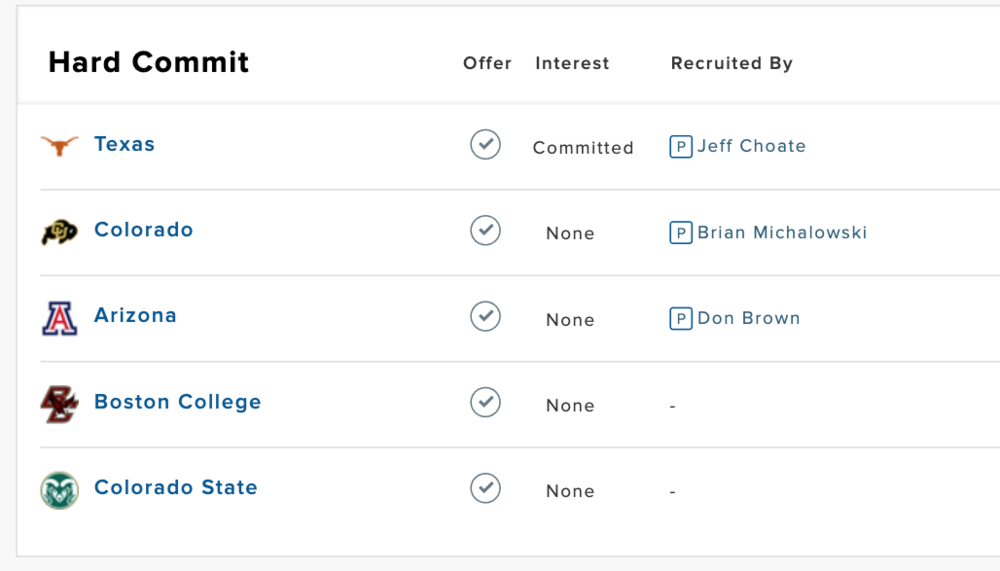1000x571 pixels.
Task: Click the Colorado Buffaloes logo icon
Action: pyautogui.click(x=59, y=232)
